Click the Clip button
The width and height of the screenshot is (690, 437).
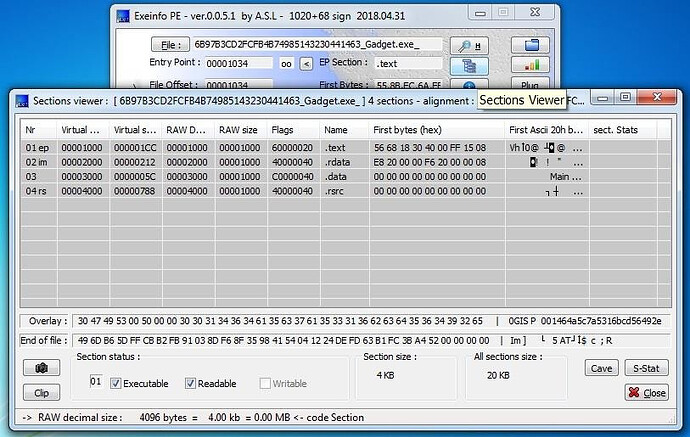41,393
